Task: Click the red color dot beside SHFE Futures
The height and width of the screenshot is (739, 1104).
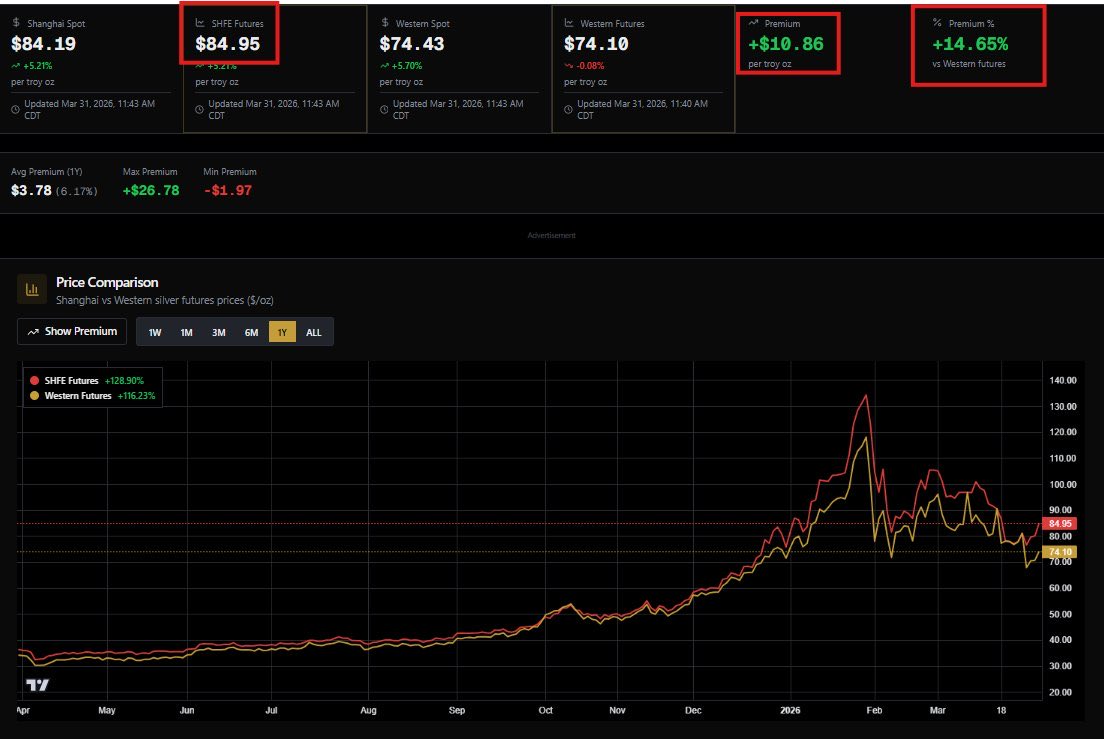Action: coord(34,380)
